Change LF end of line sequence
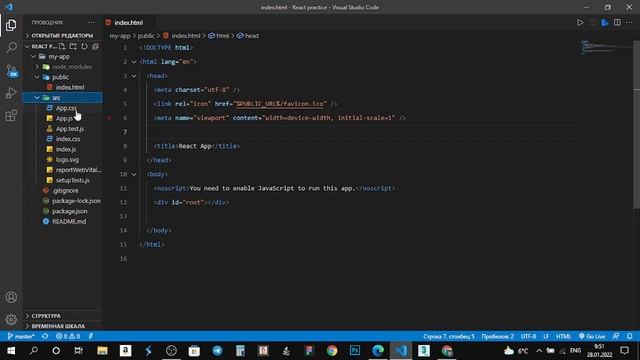The image size is (640, 360). tap(546, 336)
